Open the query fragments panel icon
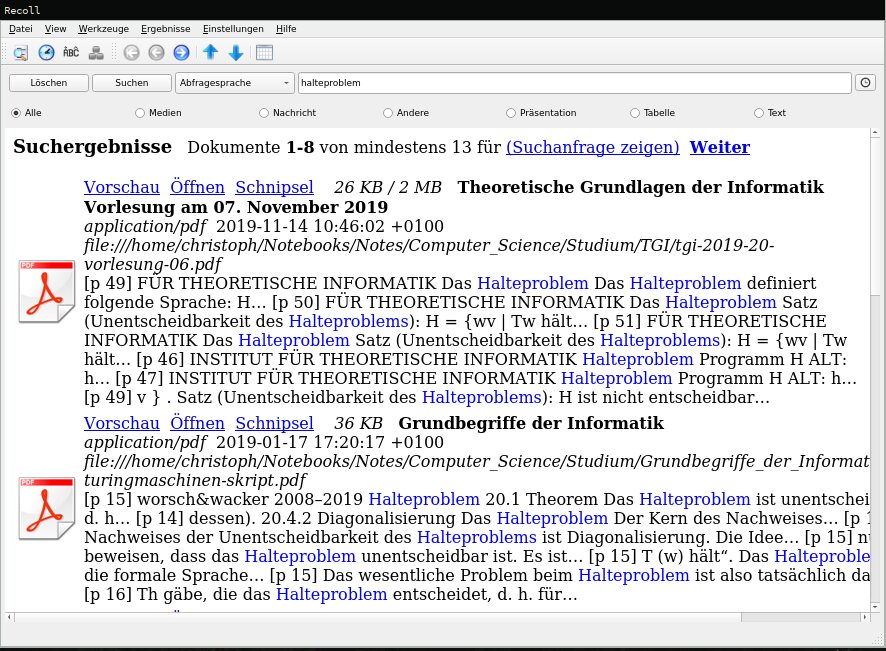Image resolution: width=886 pixels, height=651 pixels. tap(20, 52)
